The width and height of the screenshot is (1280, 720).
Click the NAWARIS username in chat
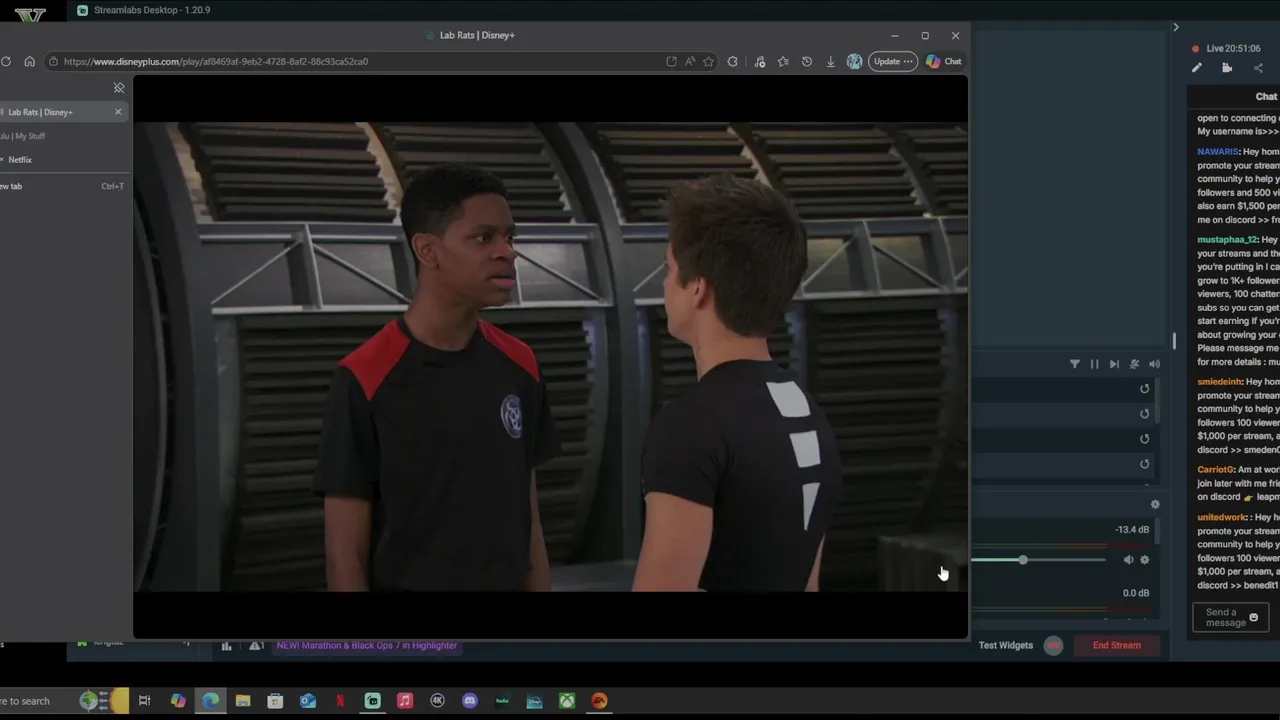(1218, 152)
